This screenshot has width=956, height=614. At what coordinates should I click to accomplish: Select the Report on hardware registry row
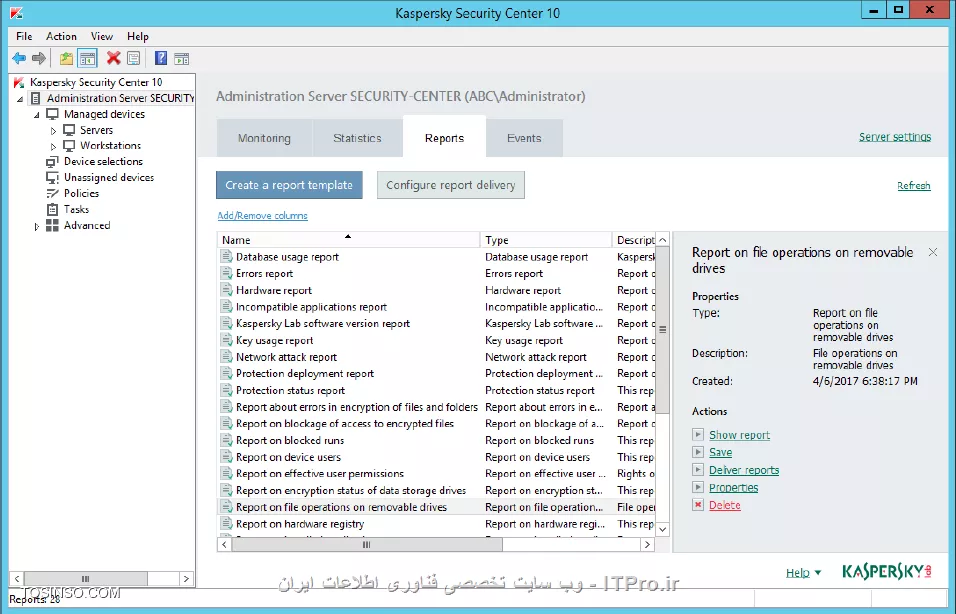pyautogui.click(x=436, y=524)
